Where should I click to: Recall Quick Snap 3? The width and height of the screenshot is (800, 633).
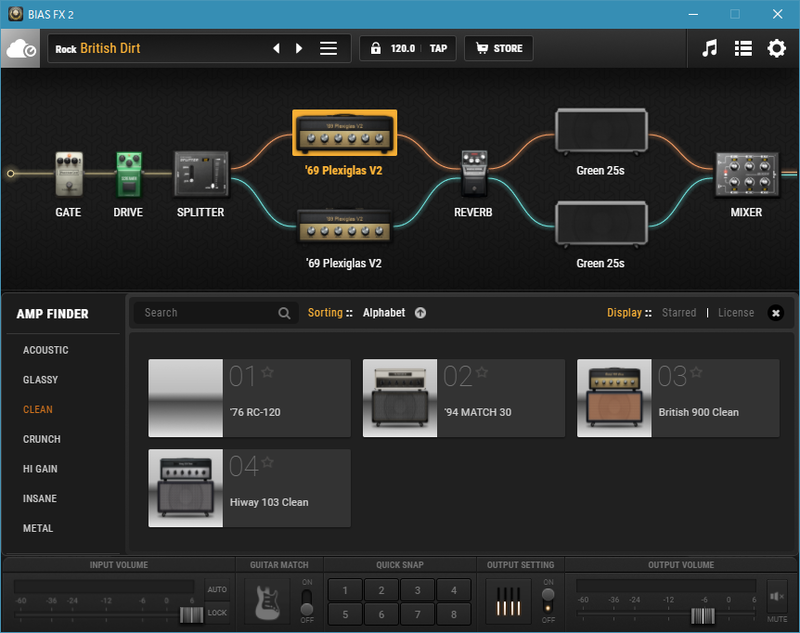point(417,590)
